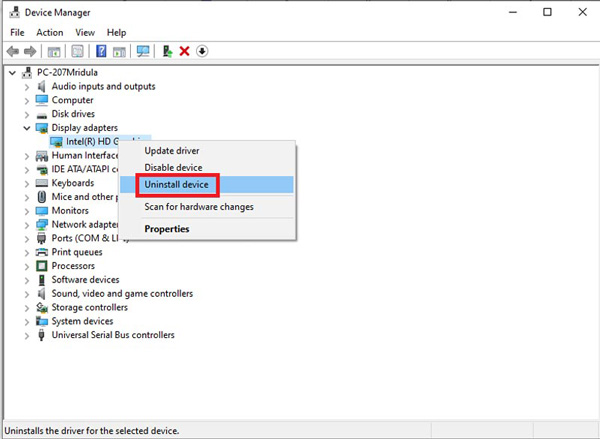Open Properties from the context menu

pos(166,229)
